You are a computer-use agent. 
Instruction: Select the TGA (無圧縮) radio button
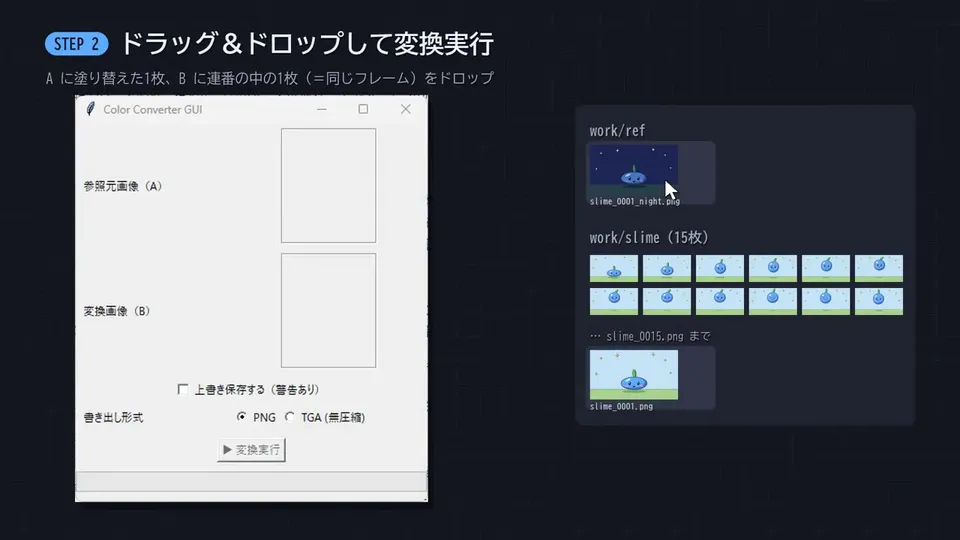point(290,416)
